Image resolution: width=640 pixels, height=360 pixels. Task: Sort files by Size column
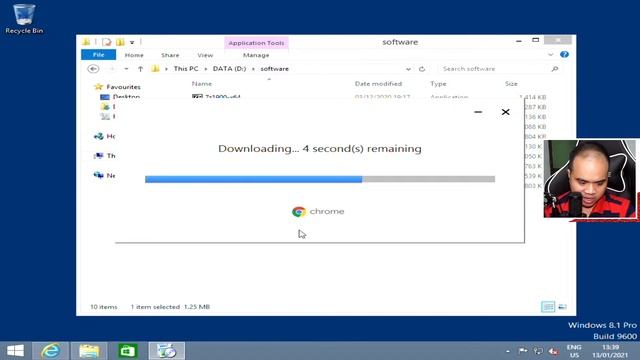[x=511, y=84]
